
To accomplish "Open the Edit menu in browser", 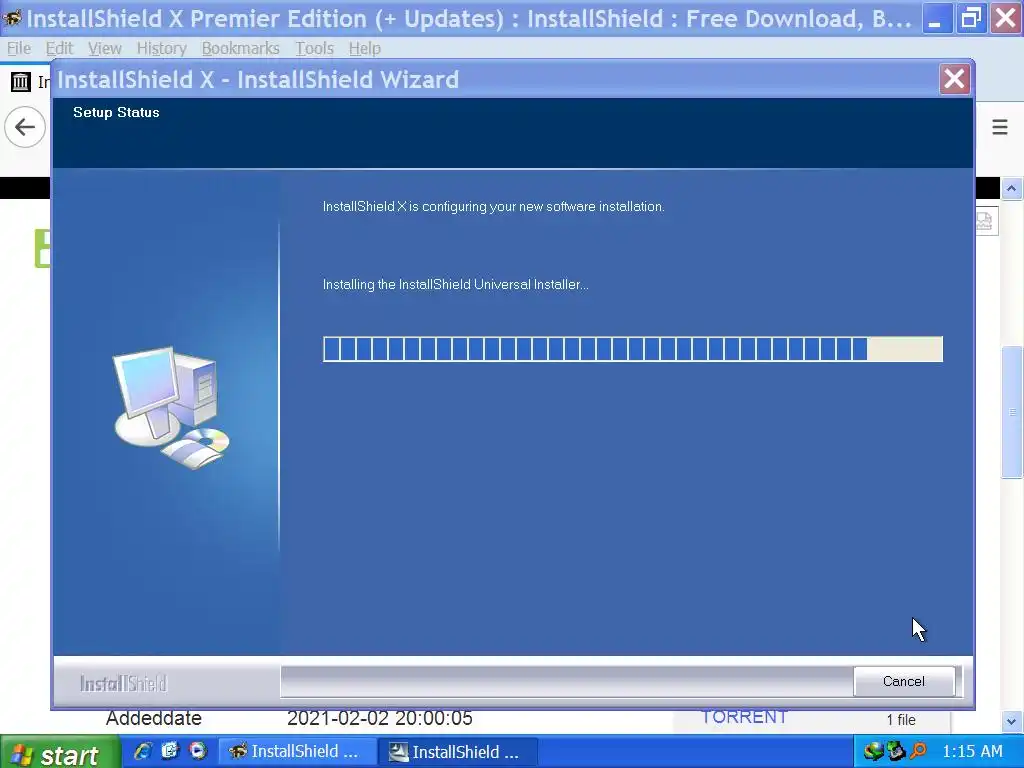I will tap(59, 48).
